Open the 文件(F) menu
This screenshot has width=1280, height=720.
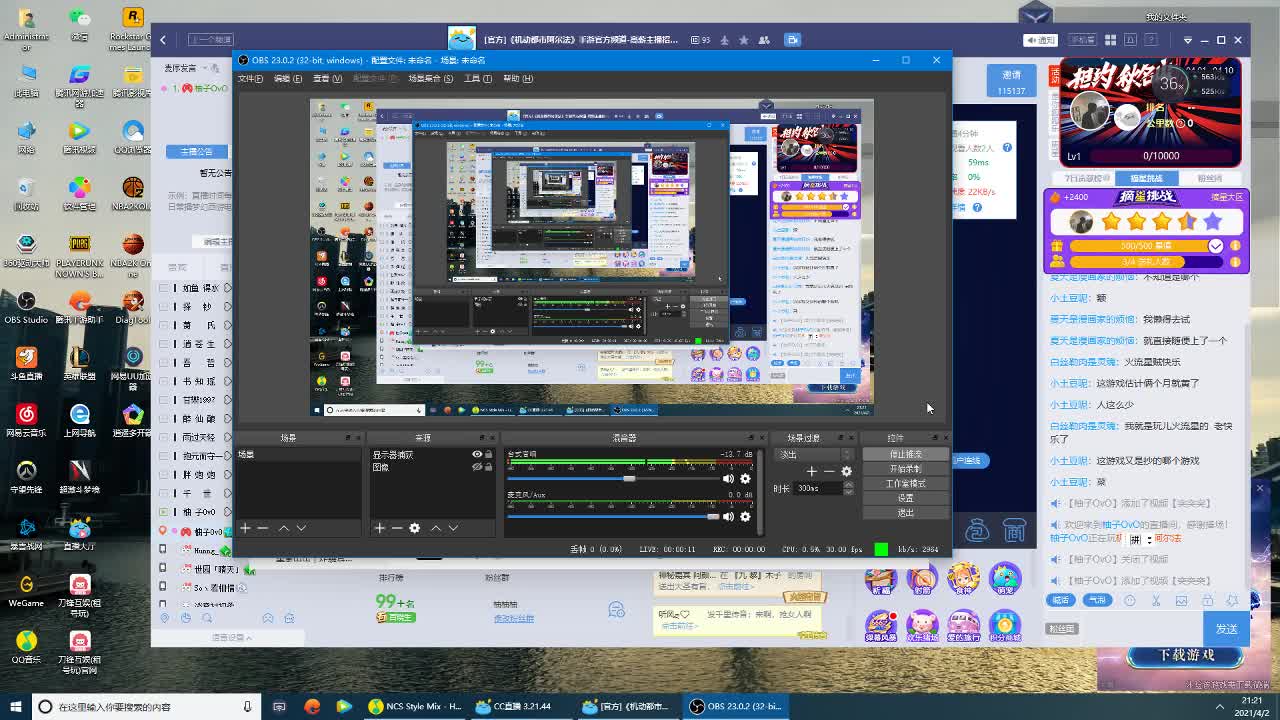[x=250, y=78]
